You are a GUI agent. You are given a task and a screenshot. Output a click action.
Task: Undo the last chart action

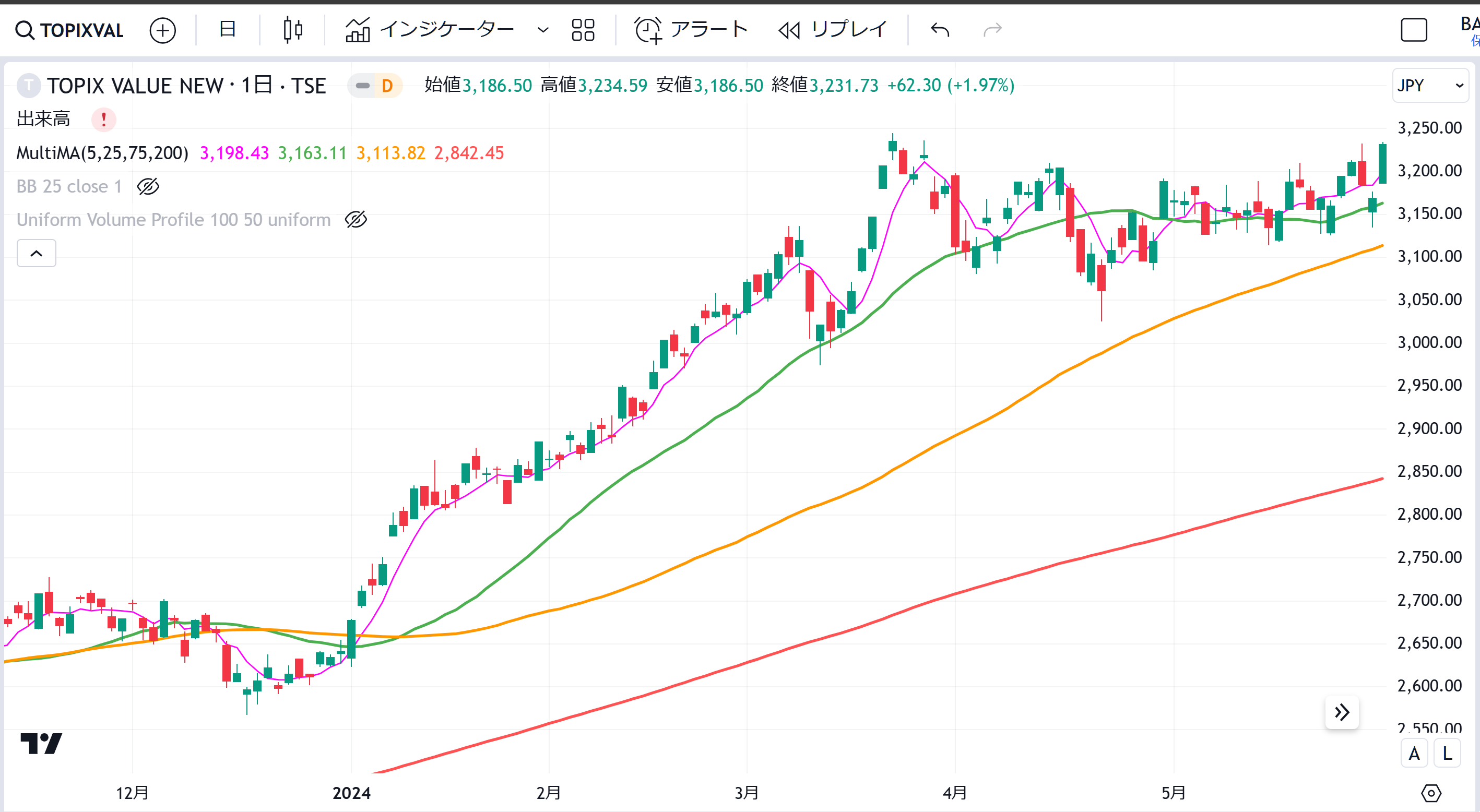pyautogui.click(x=940, y=29)
